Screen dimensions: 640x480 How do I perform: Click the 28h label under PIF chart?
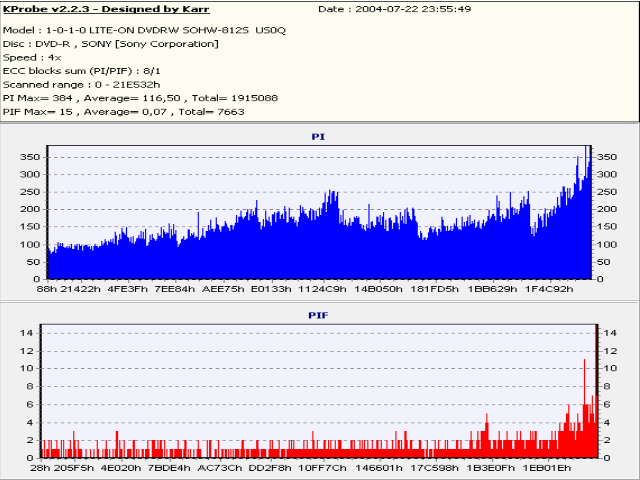coord(40,468)
